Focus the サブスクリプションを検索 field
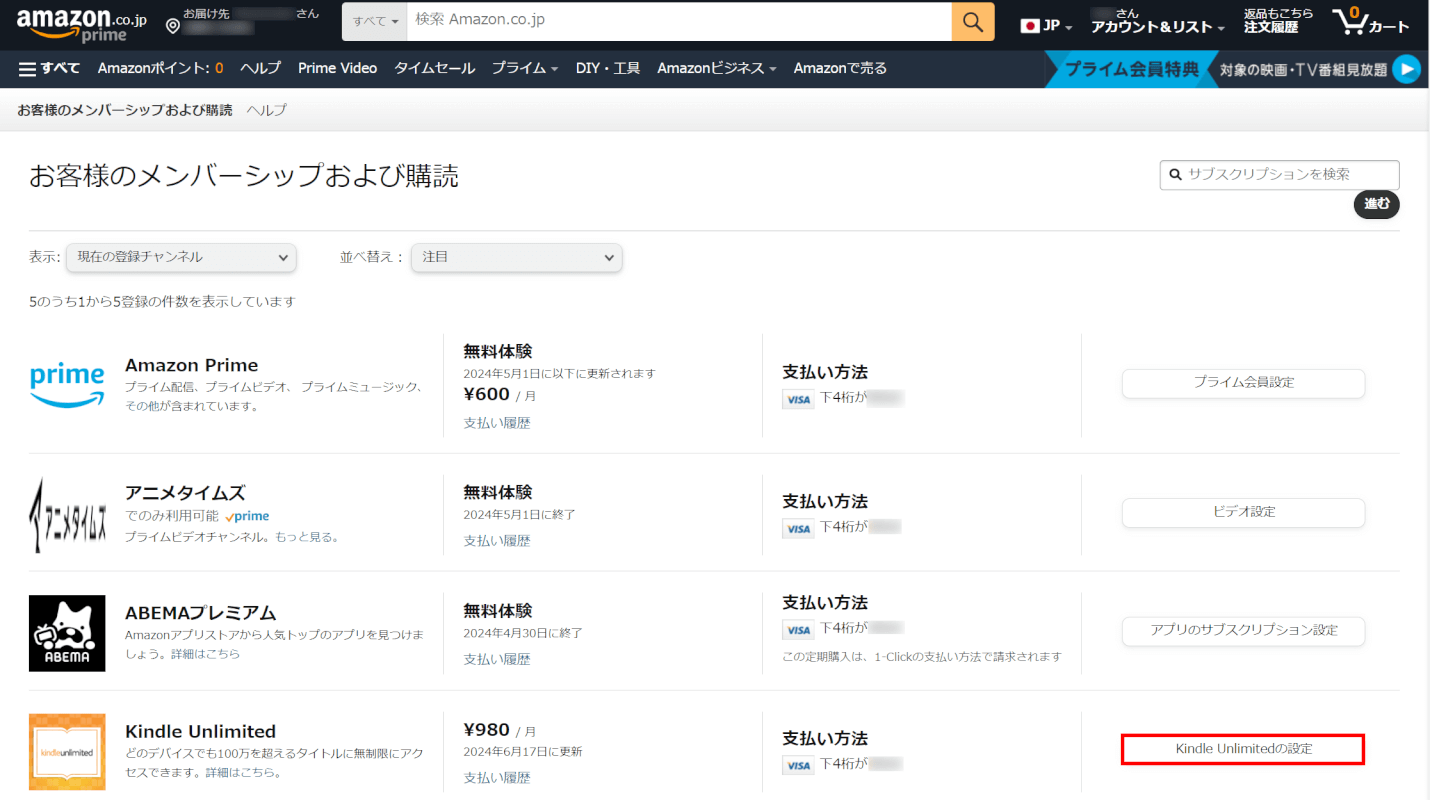 [1280, 174]
